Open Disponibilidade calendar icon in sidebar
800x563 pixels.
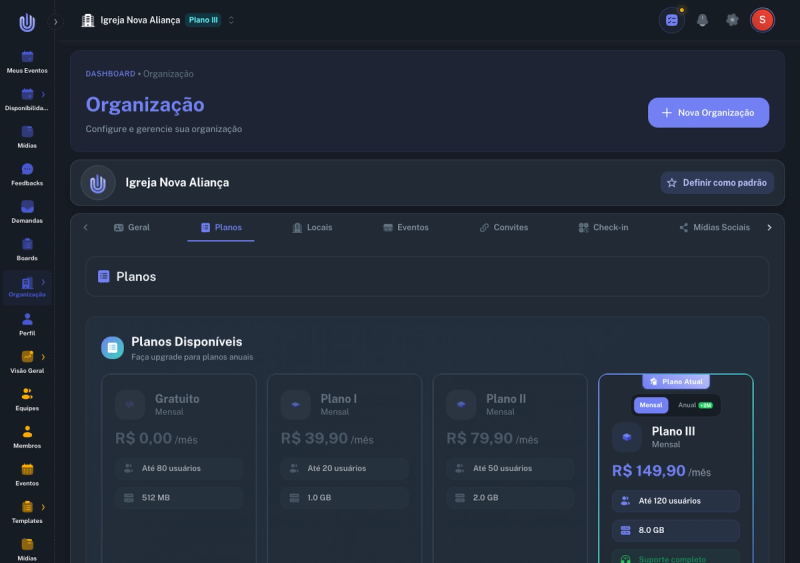coord(27,94)
